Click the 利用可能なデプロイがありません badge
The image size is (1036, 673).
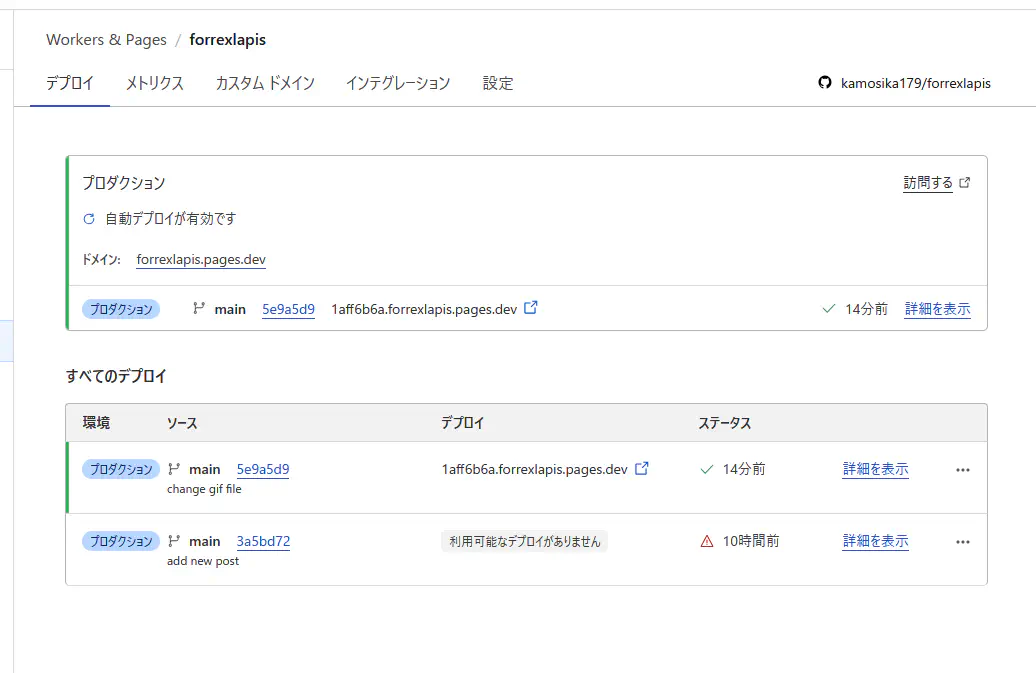pos(524,541)
